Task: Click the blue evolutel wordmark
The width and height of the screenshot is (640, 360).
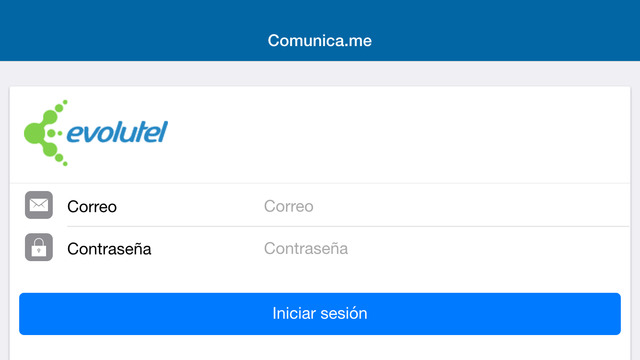Action: coord(117,132)
